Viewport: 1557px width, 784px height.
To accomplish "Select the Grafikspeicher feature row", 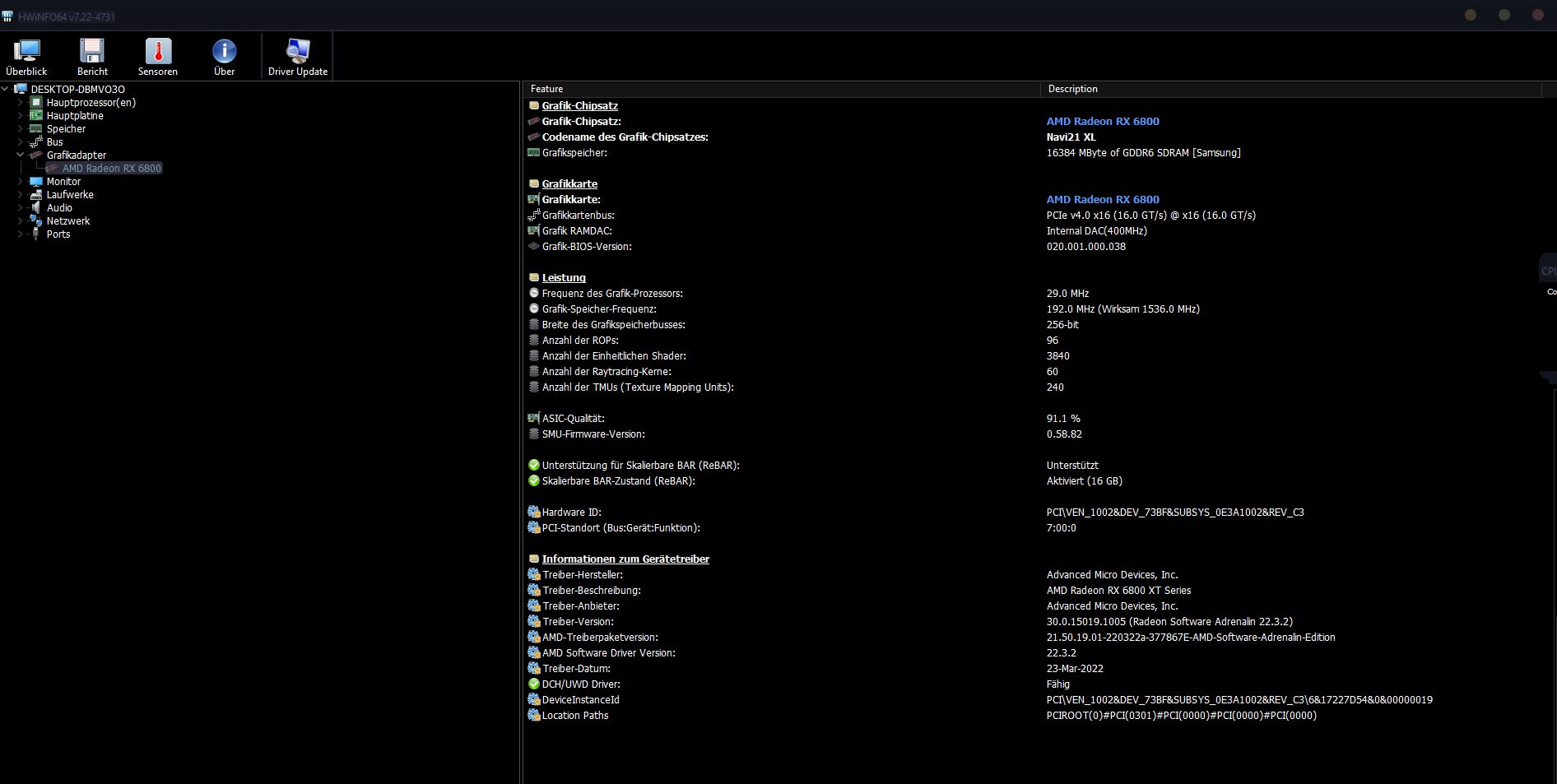I will coord(1034,153).
